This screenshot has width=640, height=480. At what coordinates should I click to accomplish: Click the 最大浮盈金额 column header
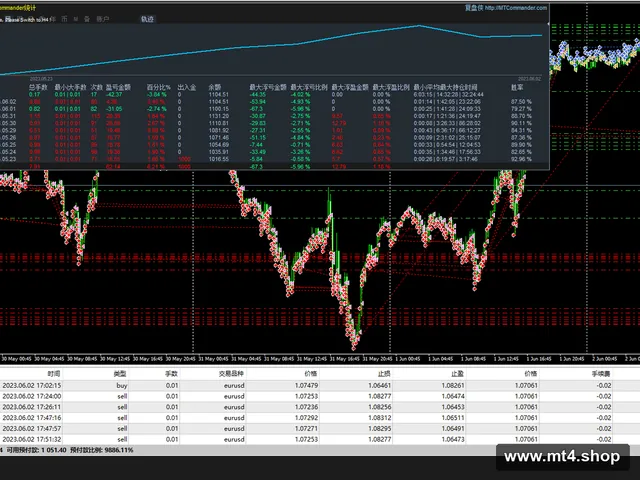coord(350,87)
